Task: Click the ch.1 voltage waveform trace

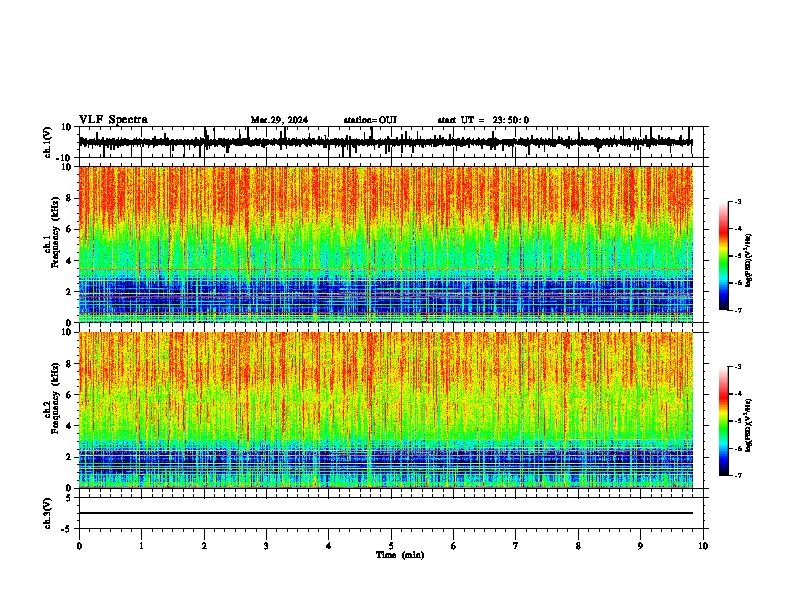Action: pyautogui.click(x=385, y=142)
